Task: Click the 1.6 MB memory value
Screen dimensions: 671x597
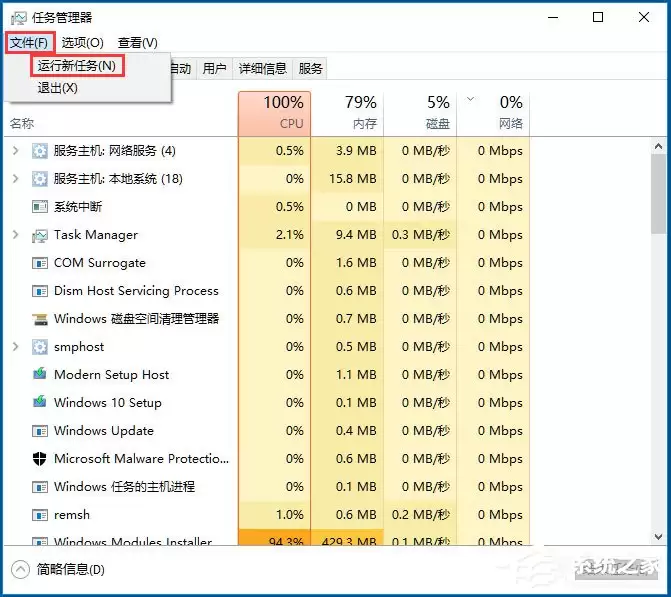Action: 356,263
